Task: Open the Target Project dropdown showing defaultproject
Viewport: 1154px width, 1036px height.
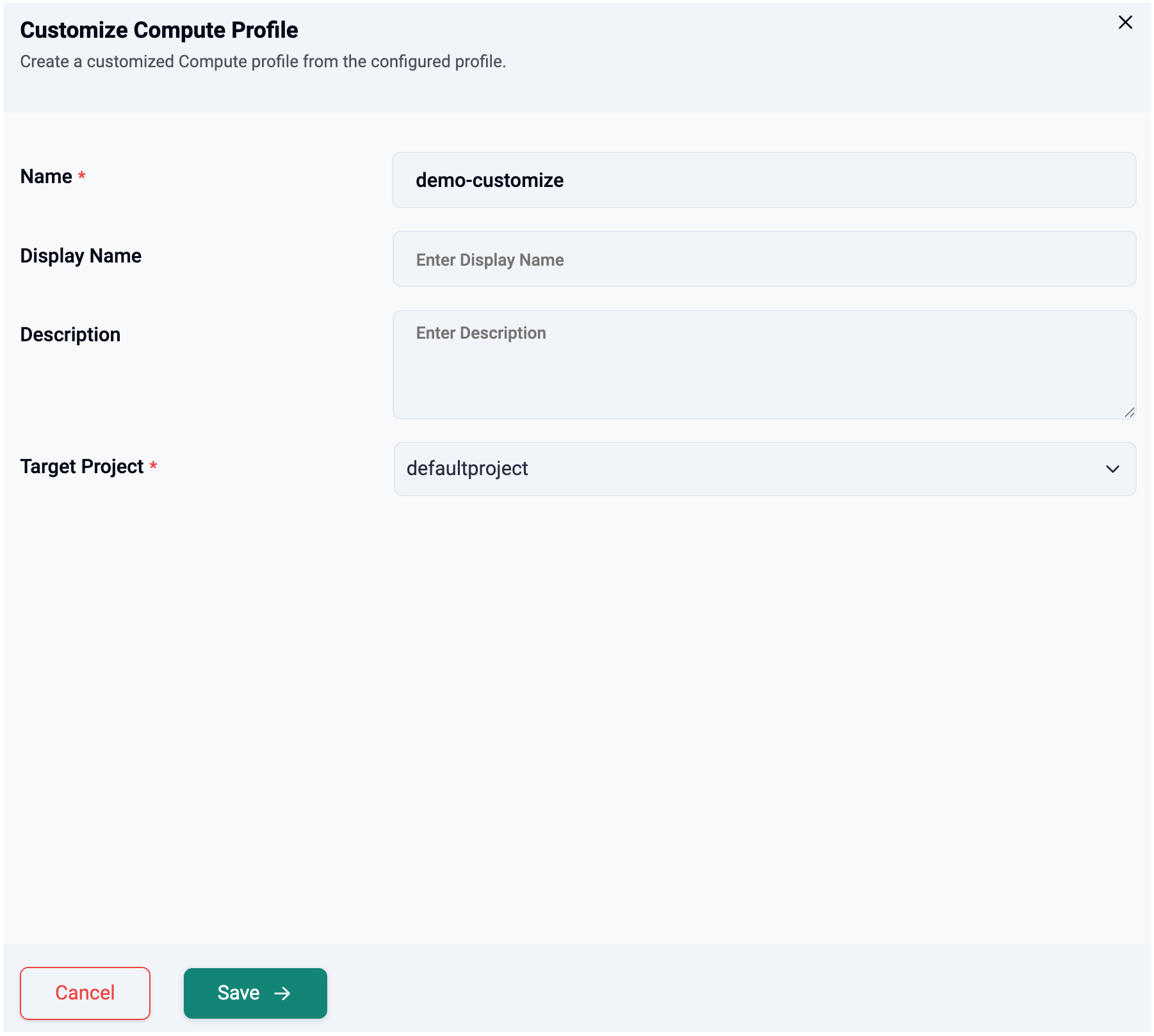Action: click(764, 469)
